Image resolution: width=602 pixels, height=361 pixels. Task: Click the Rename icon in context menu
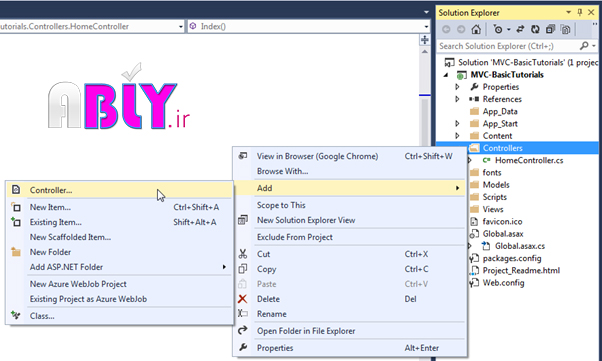pos(243,313)
